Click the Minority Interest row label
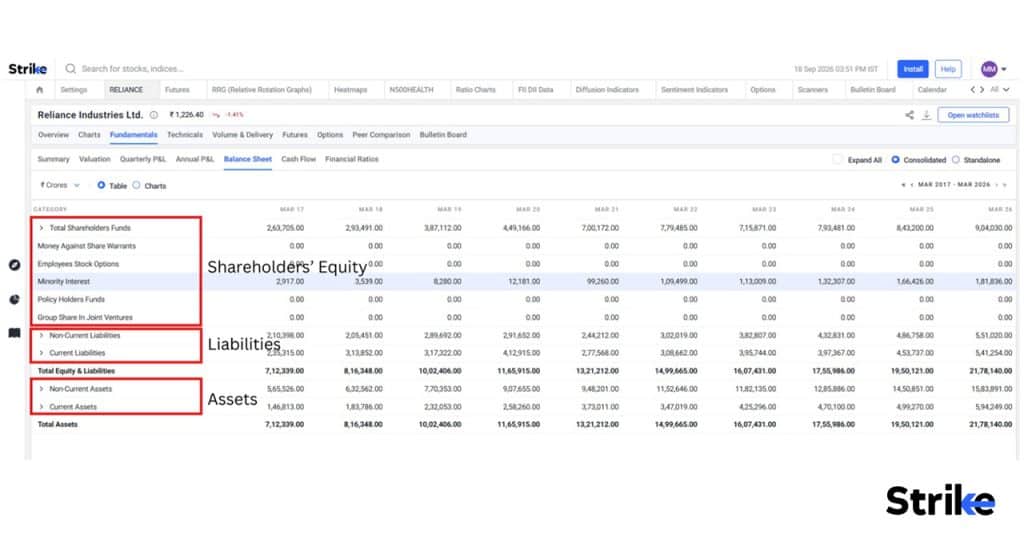The image size is (1024, 542). coord(64,281)
